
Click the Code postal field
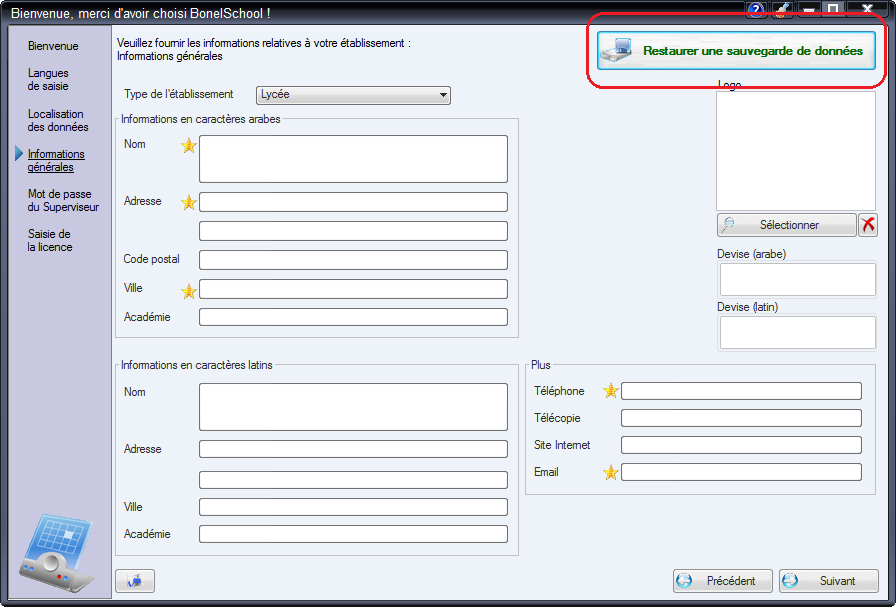(x=353, y=260)
